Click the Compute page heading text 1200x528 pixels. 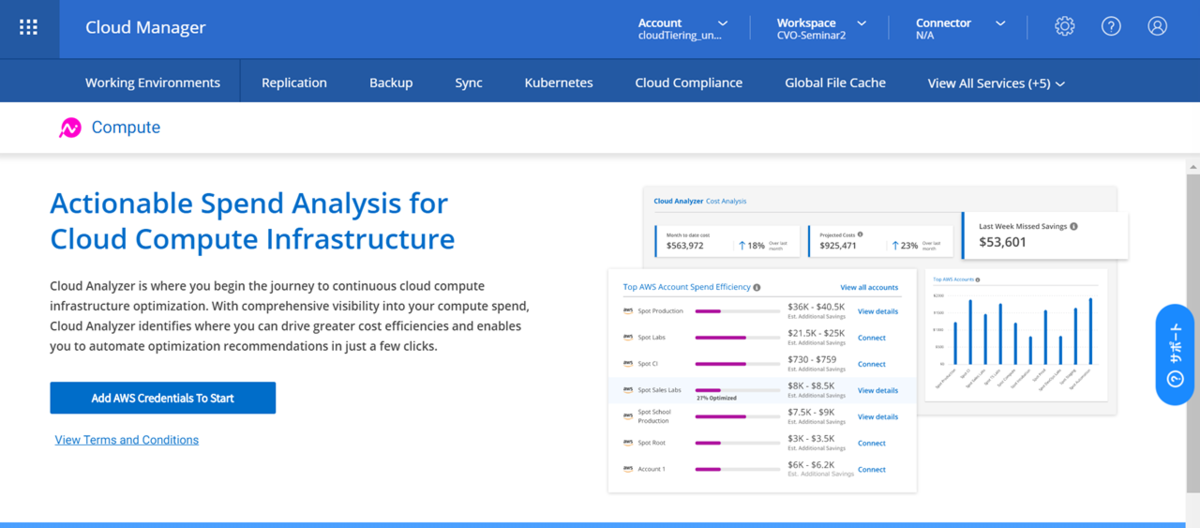126,128
